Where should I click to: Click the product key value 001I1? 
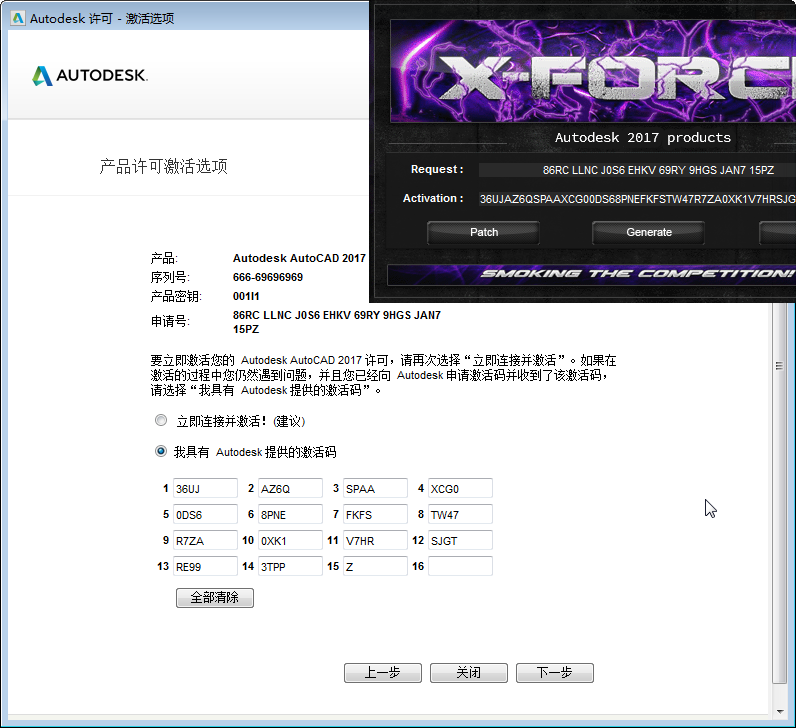pos(246,296)
